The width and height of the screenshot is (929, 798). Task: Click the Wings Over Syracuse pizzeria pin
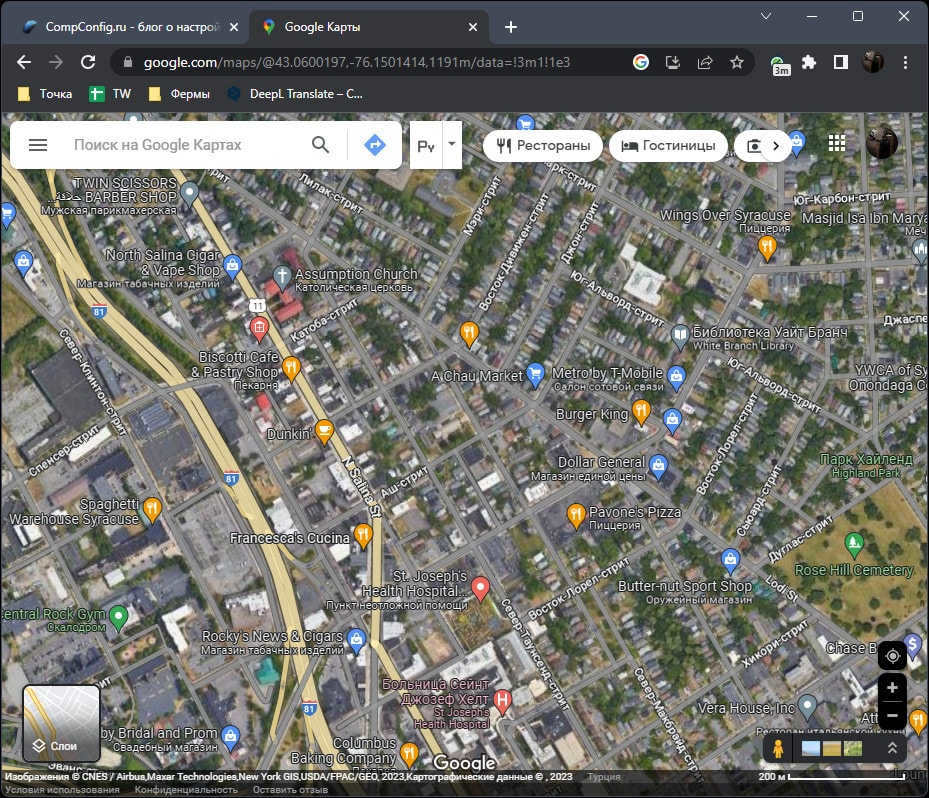point(767,248)
